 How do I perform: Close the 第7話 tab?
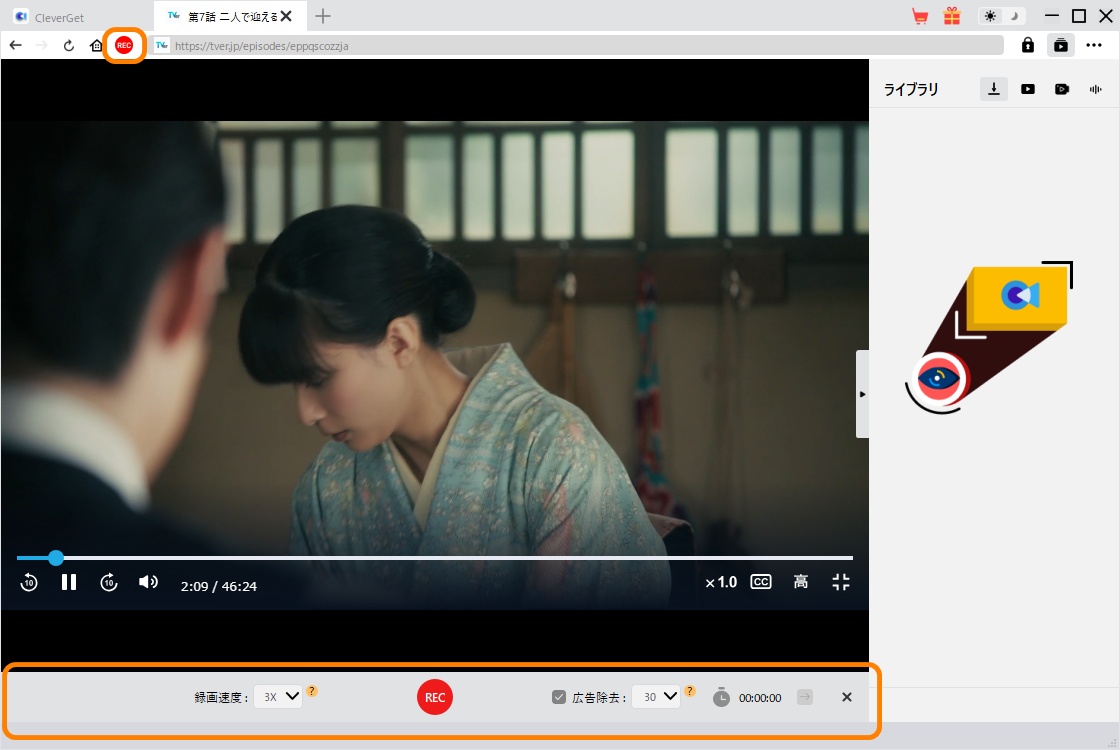pyautogui.click(x=286, y=16)
